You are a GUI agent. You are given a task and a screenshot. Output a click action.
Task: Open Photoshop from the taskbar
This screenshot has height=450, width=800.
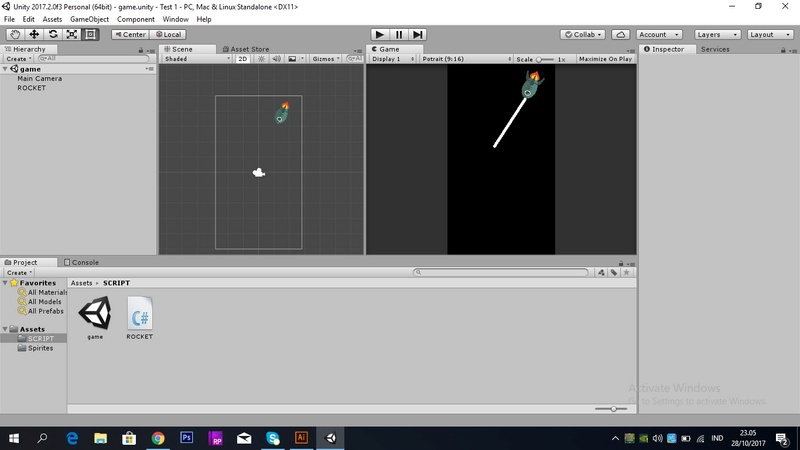coord(186,438)
